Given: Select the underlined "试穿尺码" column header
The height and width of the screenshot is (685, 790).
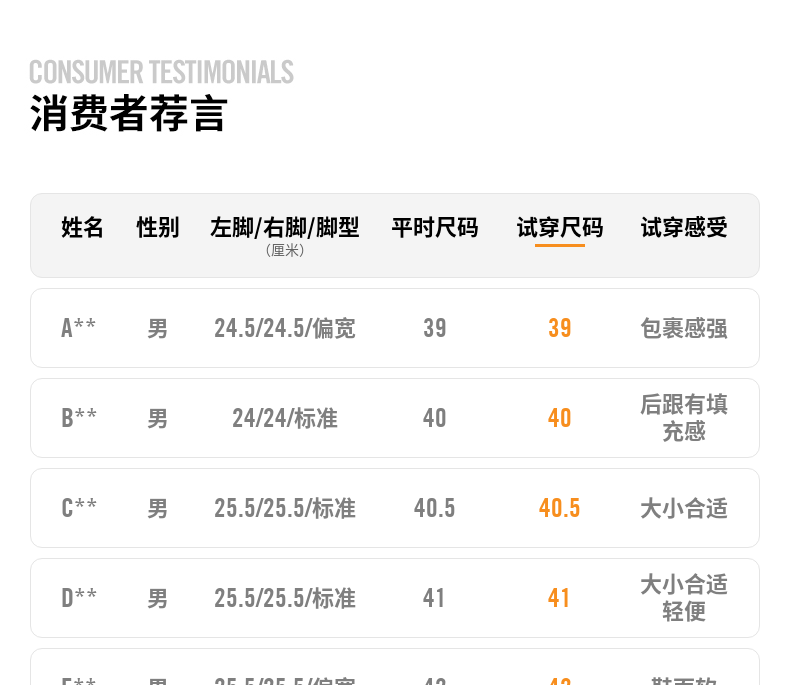Looking at the screenshot, I should [x=560, y=228].
